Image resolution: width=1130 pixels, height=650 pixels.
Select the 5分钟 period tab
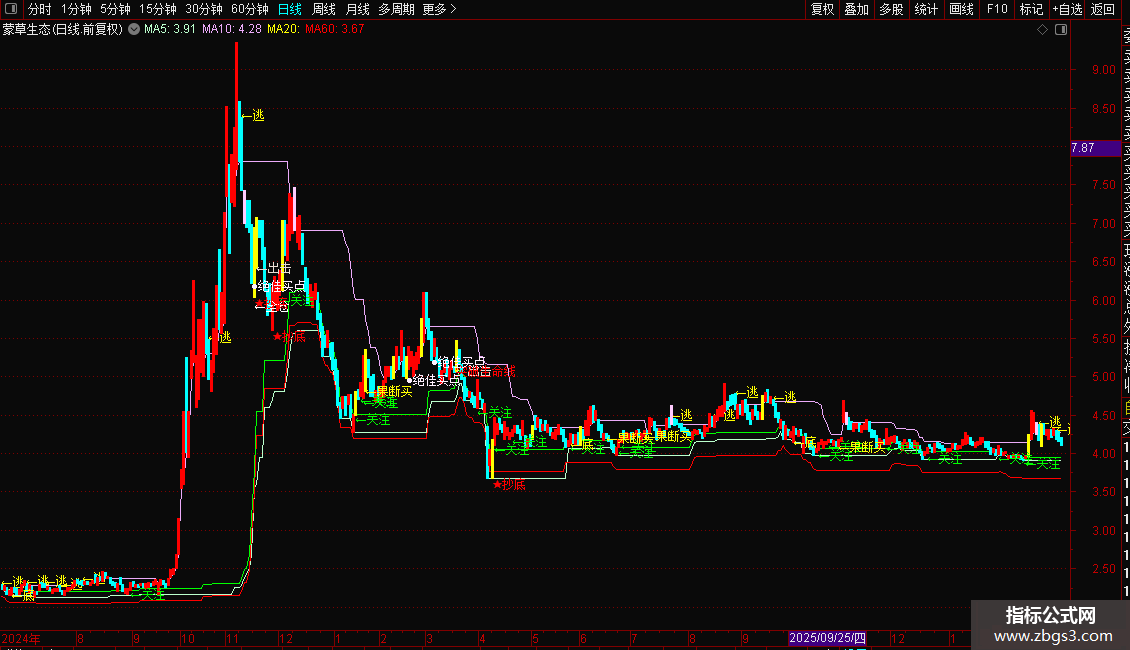point(115,9)
